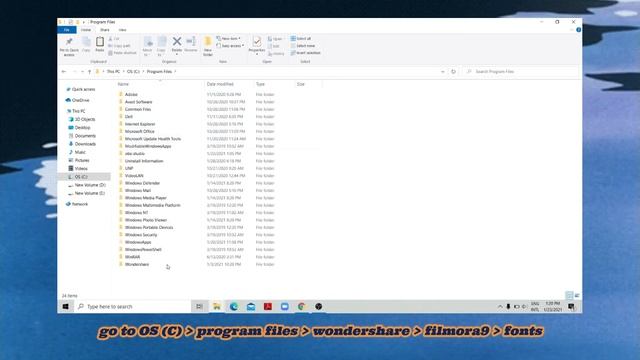Select Downloads in navigation pane

85,144
